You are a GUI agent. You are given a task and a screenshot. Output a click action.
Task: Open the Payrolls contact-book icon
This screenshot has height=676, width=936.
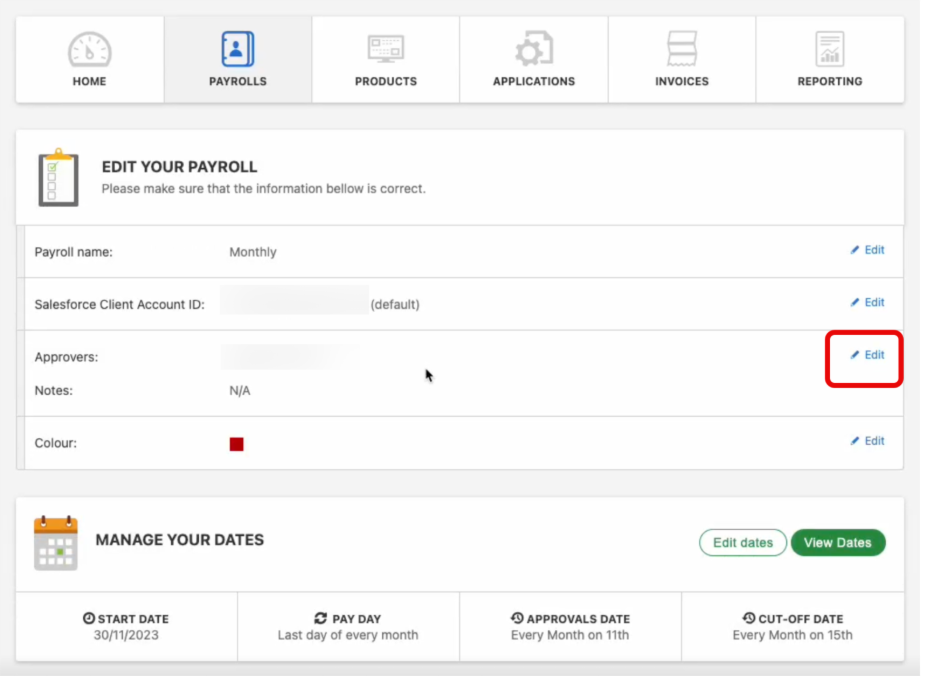237,47
